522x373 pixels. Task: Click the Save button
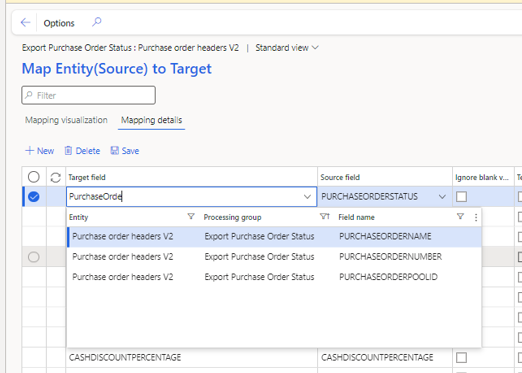click(x=125, y=151)
